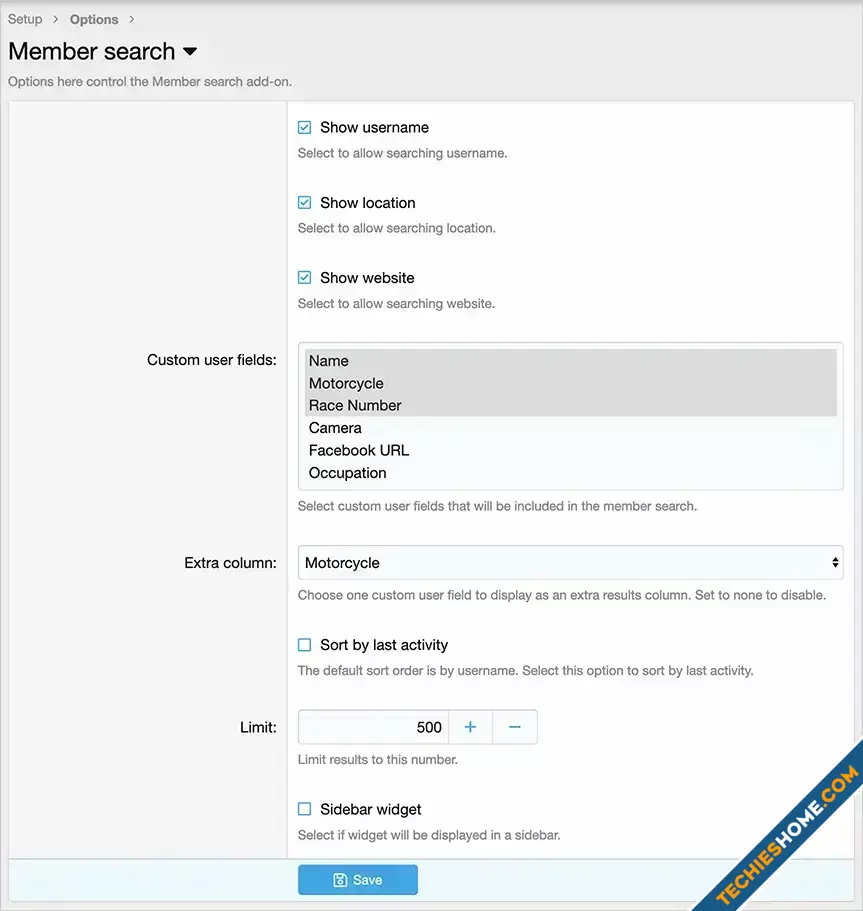This screenshot has width=863, height=911.
Task: Enable the Sidebar widget checkbox
Action: pyautogui.click(x=305, y=809)
